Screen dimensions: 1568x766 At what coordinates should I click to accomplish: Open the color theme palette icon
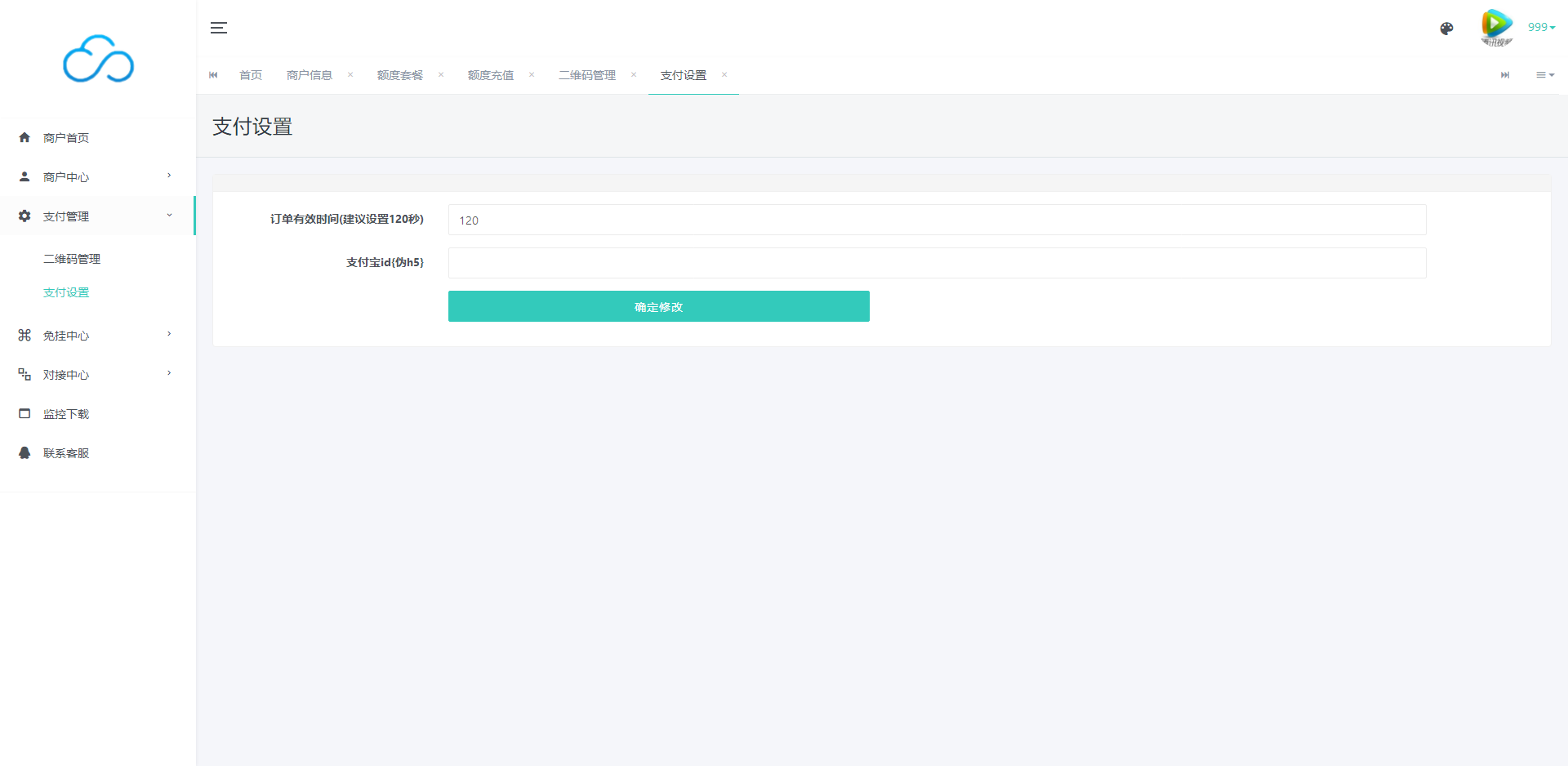[x=1446, y=29]
